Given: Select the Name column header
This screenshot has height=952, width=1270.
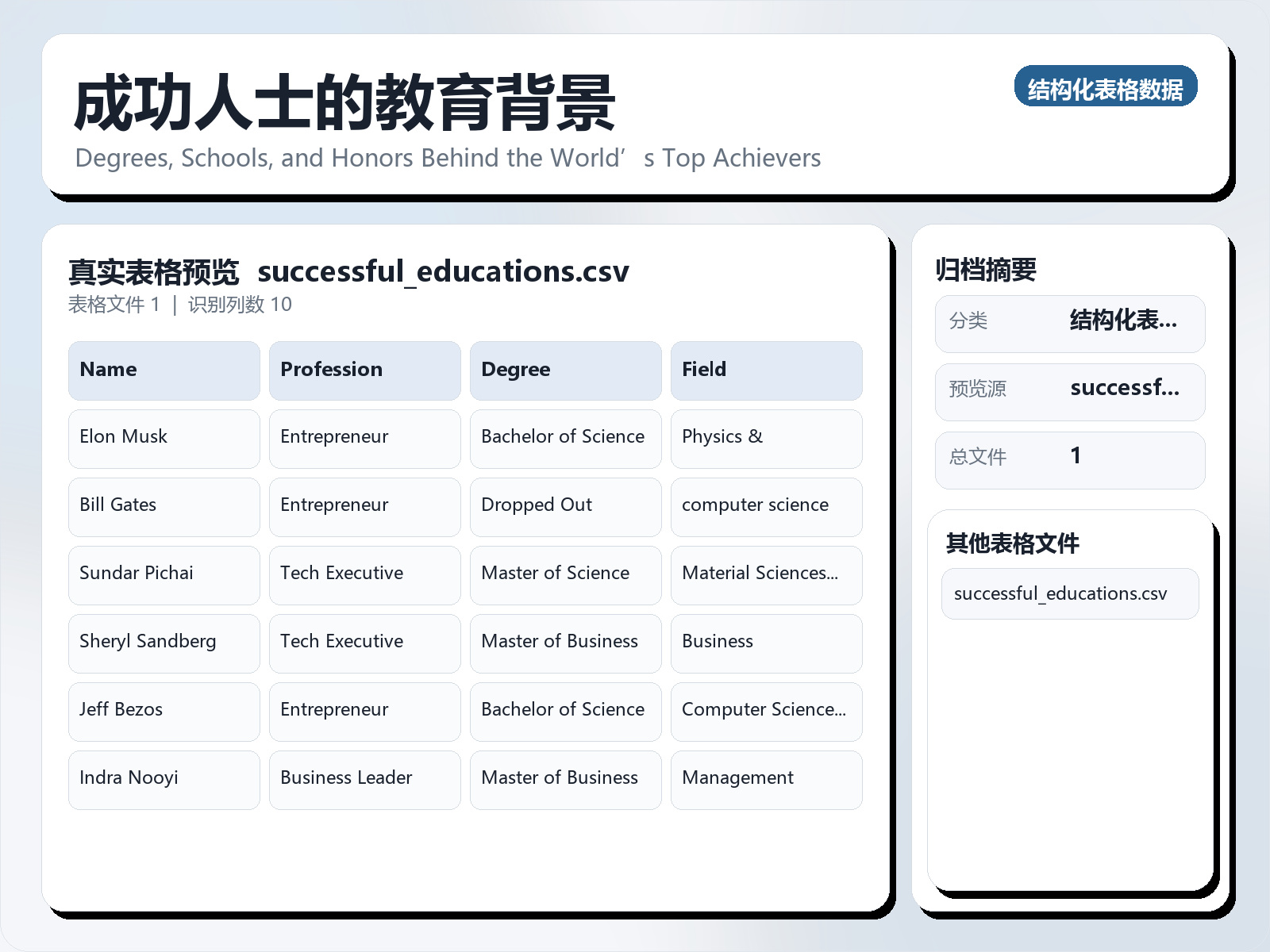Looking at the screenshot, I should [164, 370].
